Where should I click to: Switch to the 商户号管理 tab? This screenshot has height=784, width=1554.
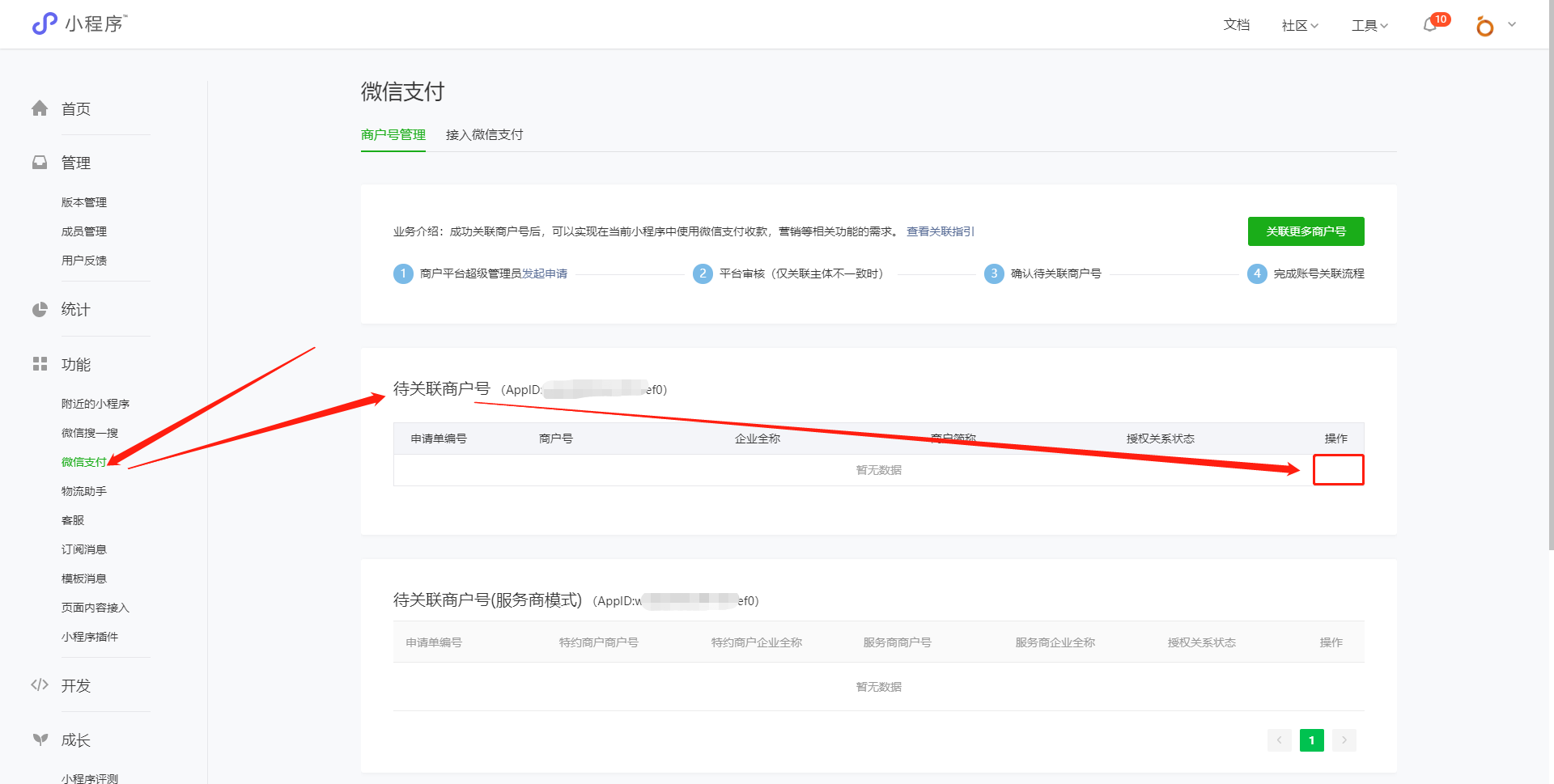[x=393, y=134]
